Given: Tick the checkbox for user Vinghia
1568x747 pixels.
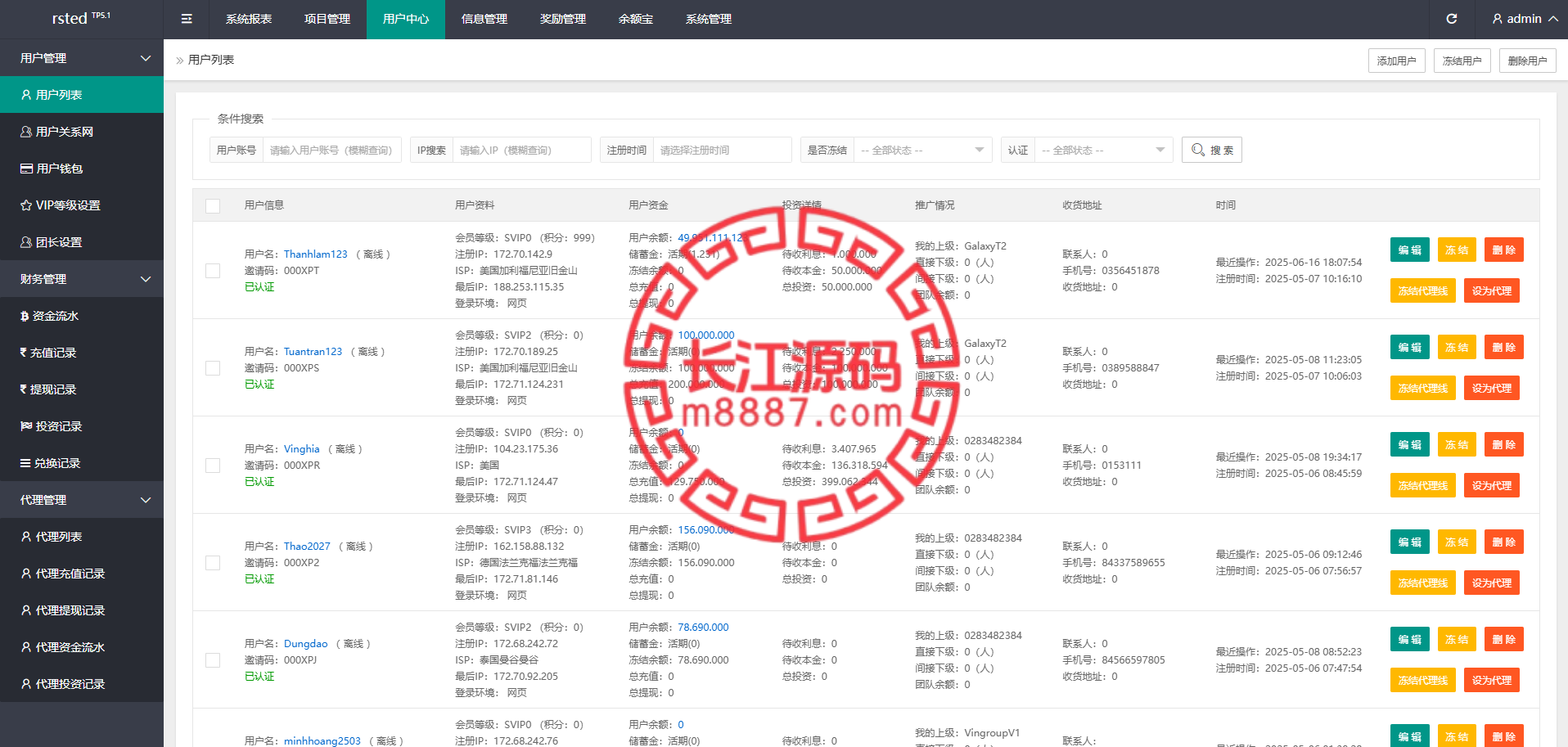Looking at the screenshot, I should (213, 466).
